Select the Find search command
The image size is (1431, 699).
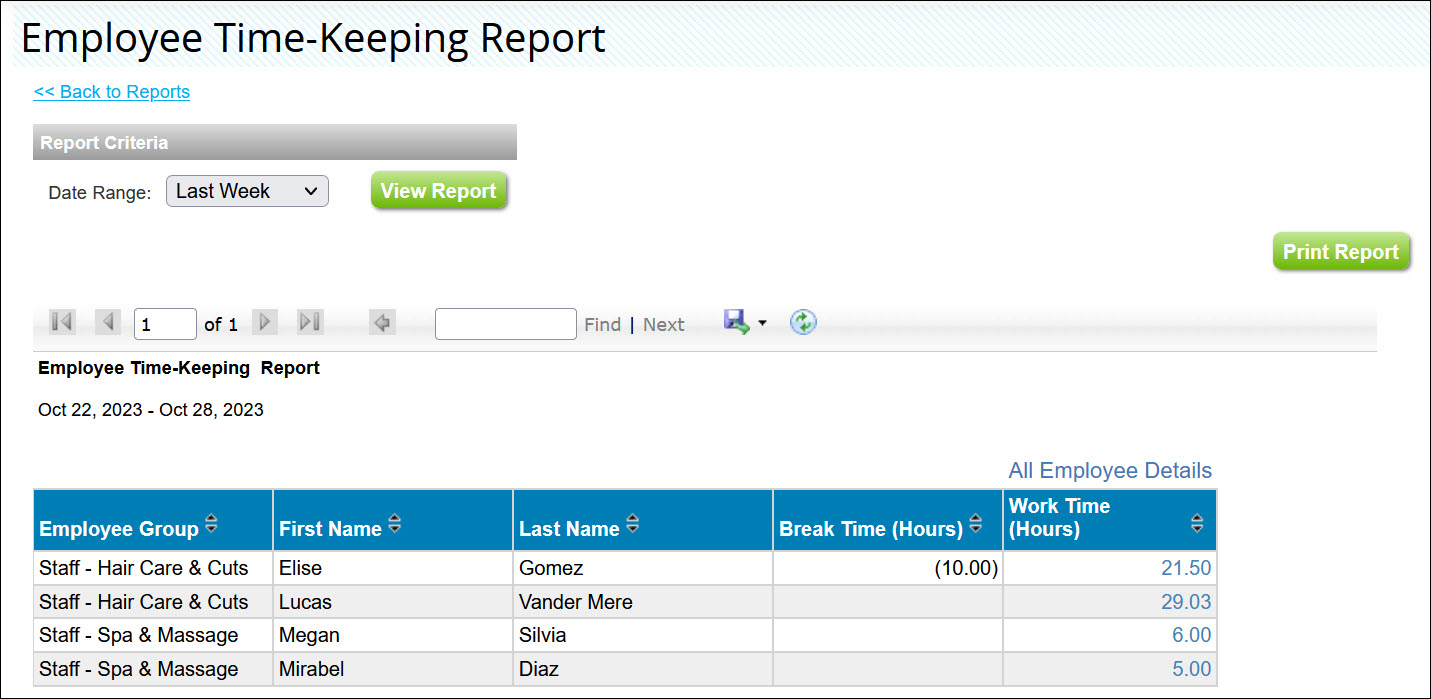point(603,324)
